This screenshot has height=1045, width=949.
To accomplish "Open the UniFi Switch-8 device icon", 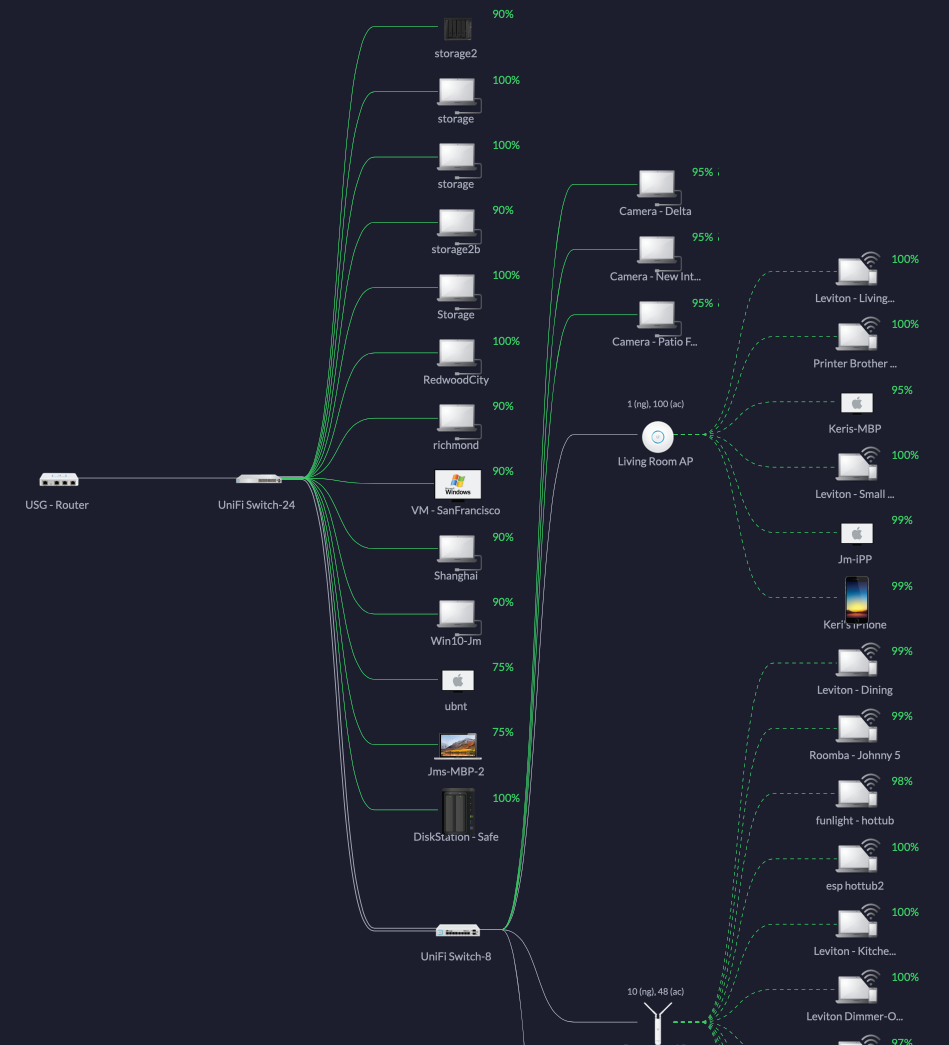I will point(458,930).
